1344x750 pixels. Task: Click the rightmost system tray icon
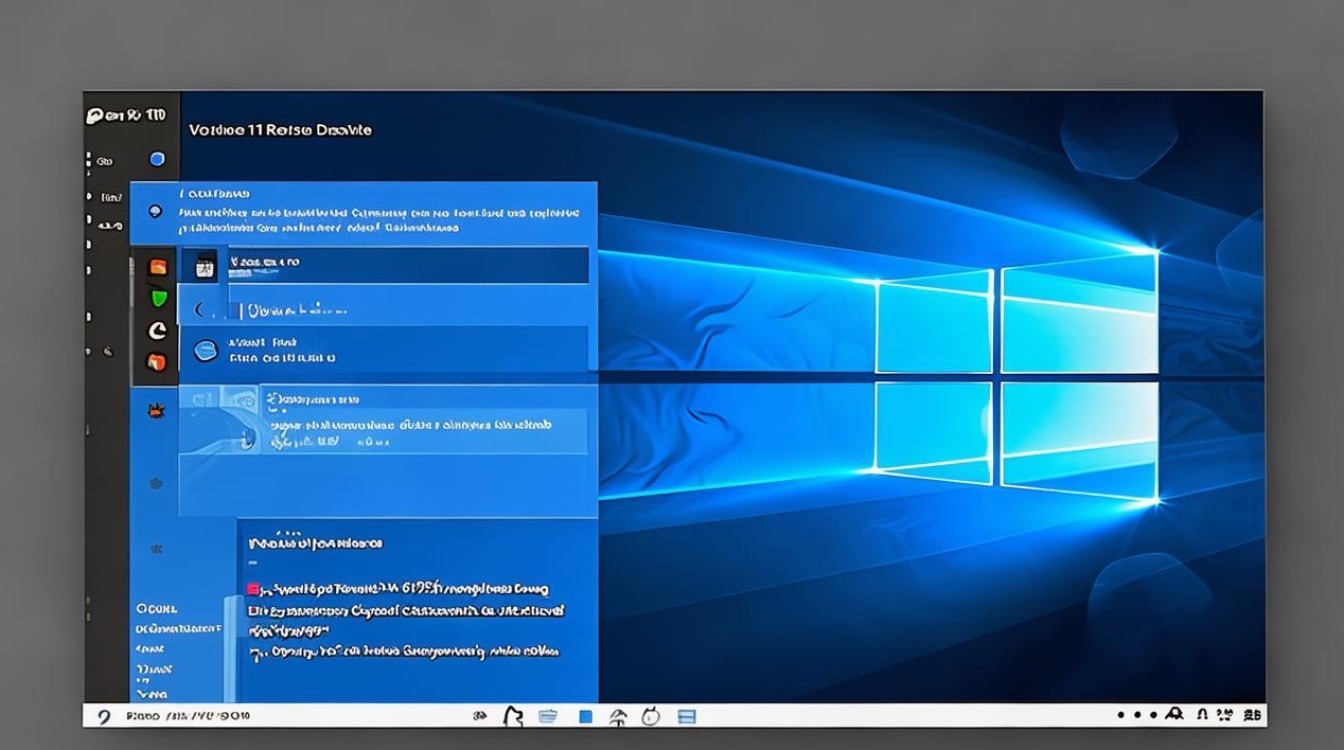click(1250, 715)
